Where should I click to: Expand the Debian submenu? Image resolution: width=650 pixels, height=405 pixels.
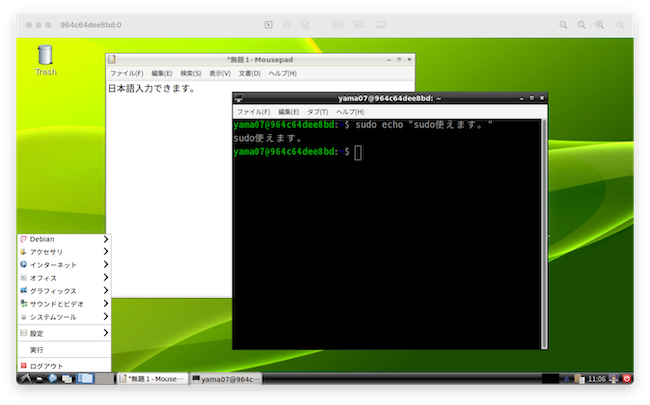[64, 239]
